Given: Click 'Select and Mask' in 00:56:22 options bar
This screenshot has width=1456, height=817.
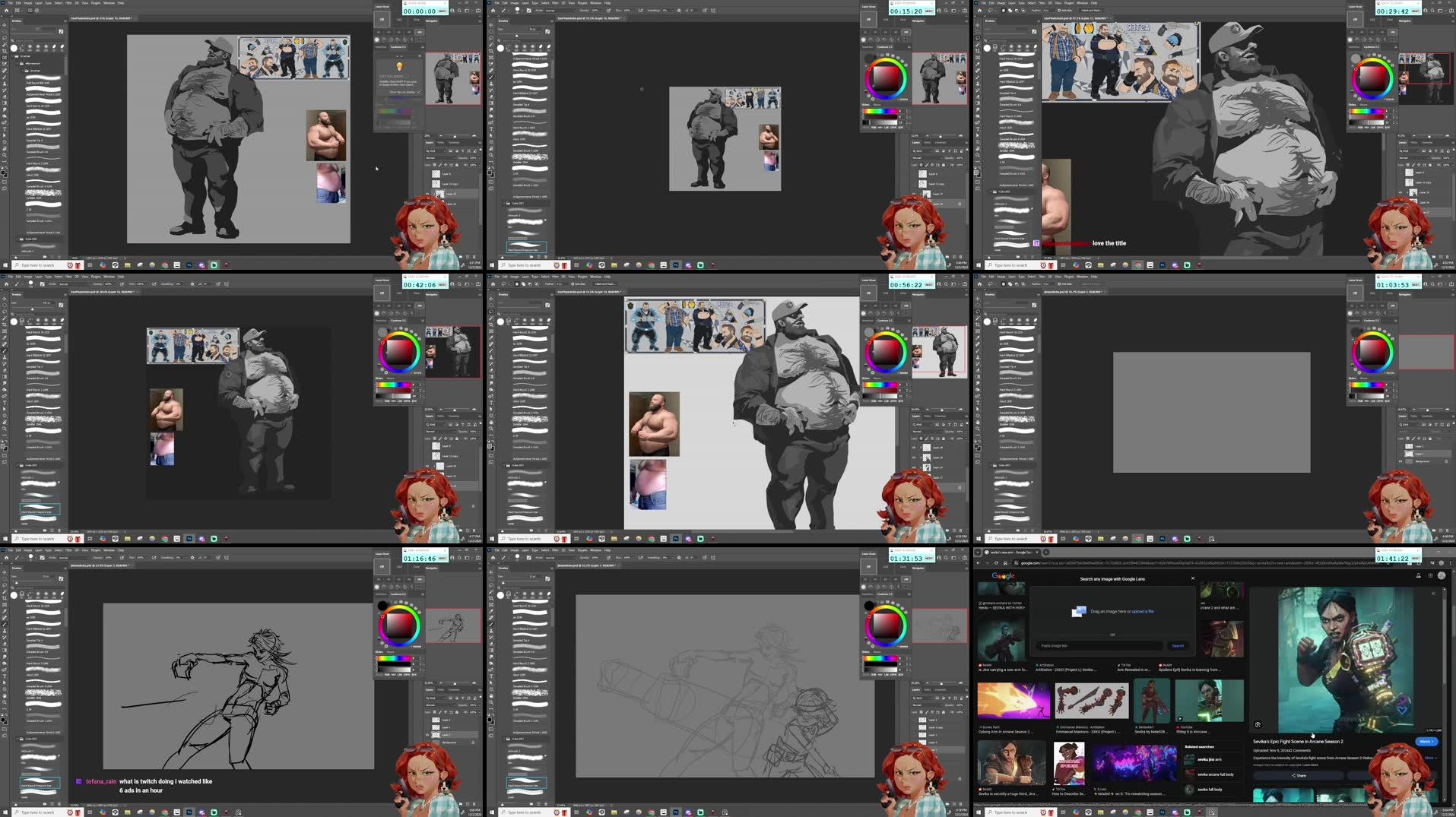Looking at the screenshot, I should 605,284.
